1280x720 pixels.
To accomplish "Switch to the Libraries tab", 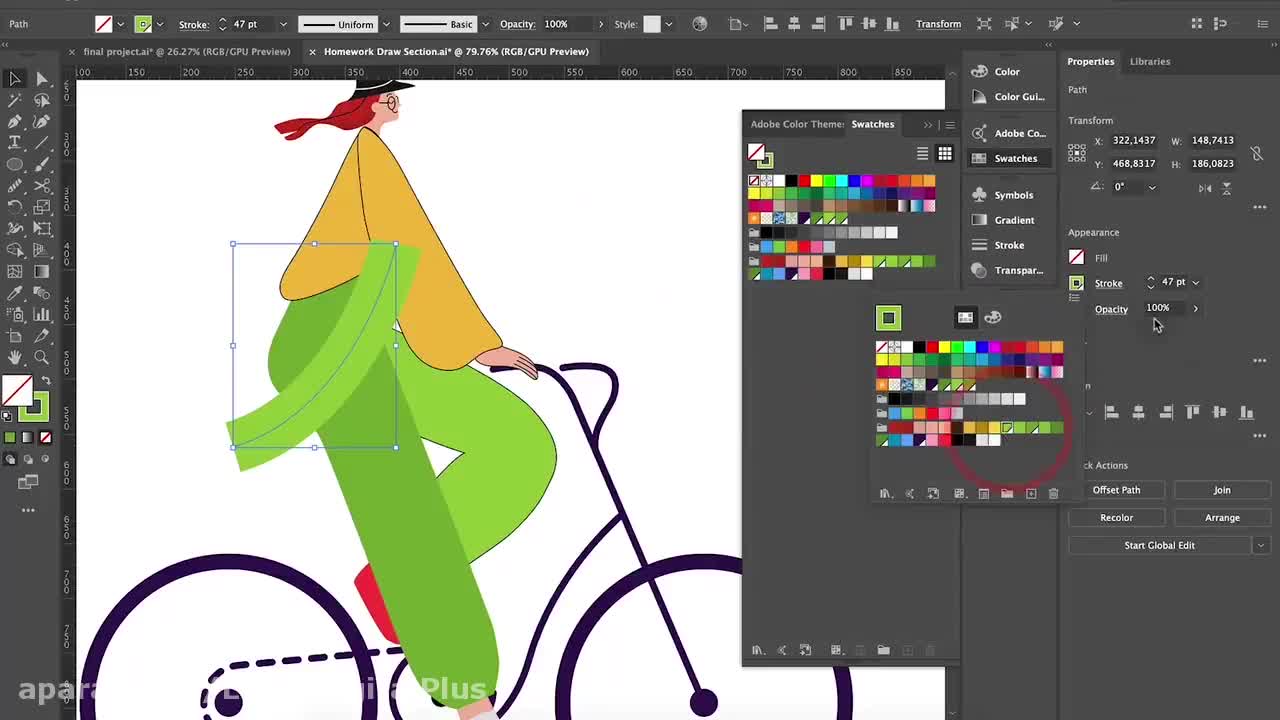I will pos(1149,61).
